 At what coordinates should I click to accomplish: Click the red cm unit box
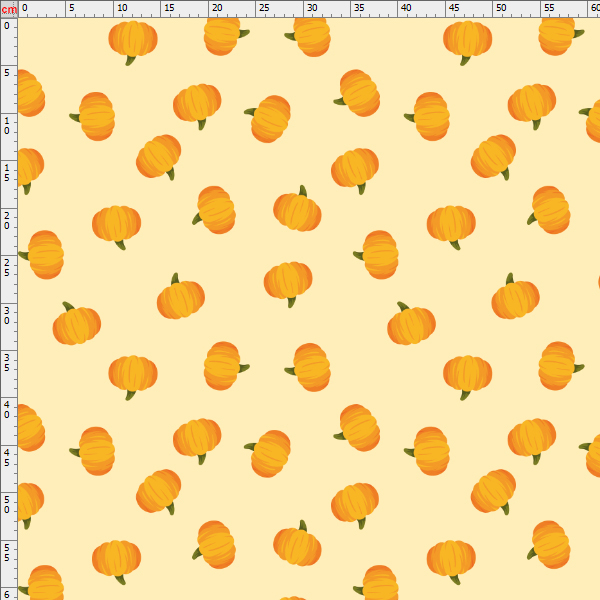[9, 9]
